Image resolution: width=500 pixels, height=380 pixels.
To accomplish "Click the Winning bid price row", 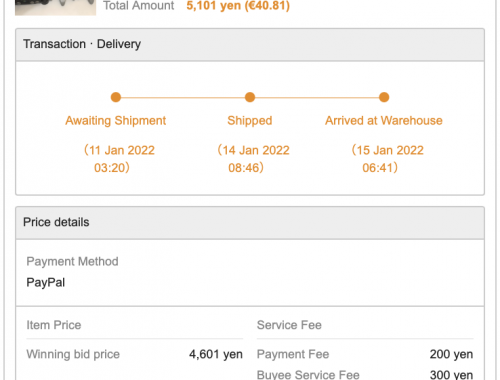I will [135, 354].
